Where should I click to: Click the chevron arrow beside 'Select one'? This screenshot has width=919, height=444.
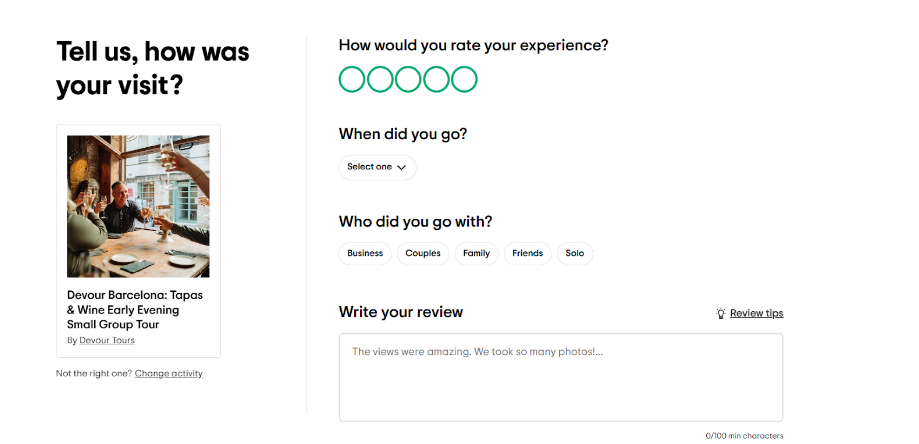(x=402, y=168)
